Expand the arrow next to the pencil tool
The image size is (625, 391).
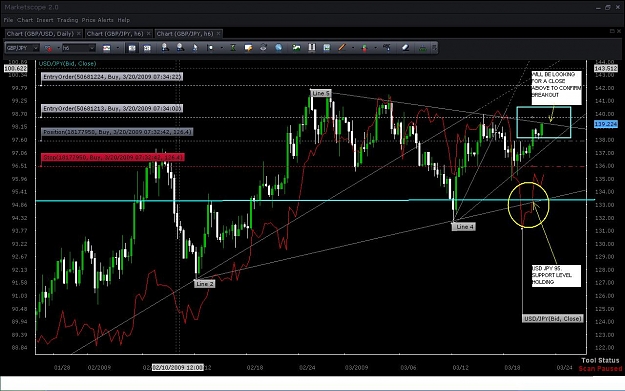[x=353, y=48]
